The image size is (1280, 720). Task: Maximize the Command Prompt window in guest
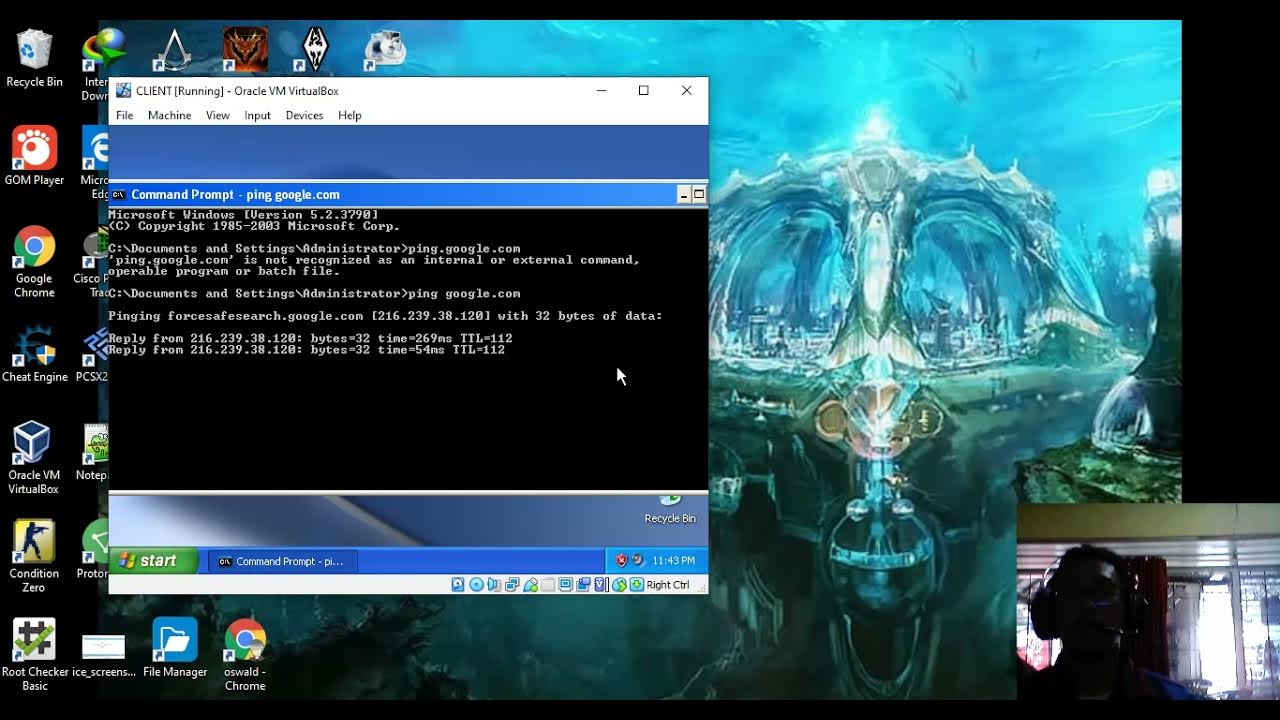click(x=699, y=195)
